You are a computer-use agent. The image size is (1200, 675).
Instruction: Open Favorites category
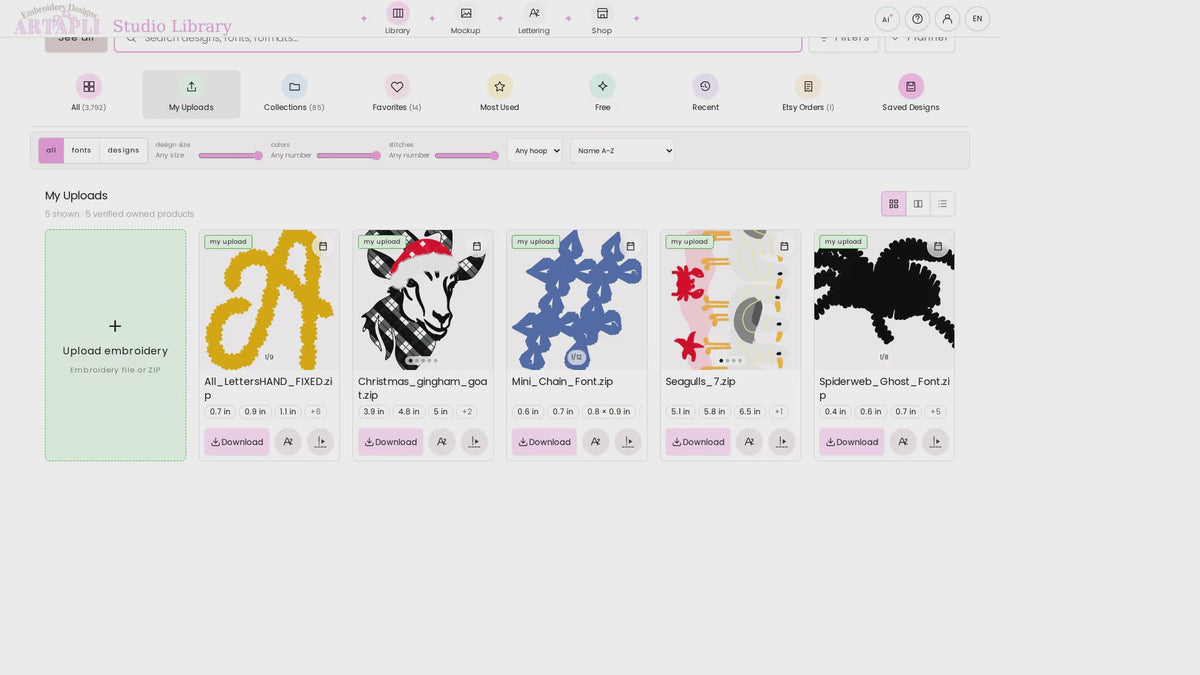tap(397, 94)
